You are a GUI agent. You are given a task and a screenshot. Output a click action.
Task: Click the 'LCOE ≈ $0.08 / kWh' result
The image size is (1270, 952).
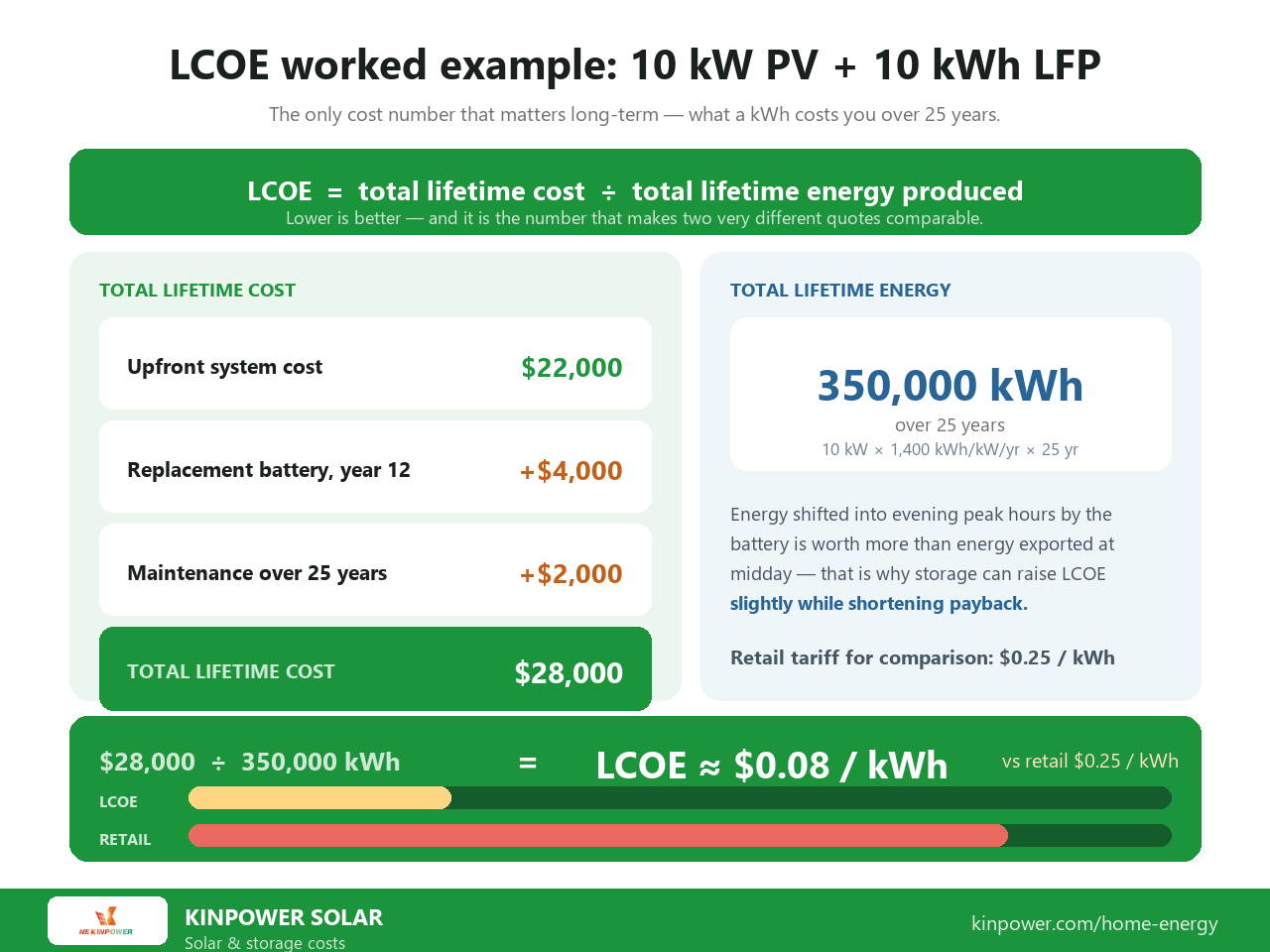[x=772, y=766]
